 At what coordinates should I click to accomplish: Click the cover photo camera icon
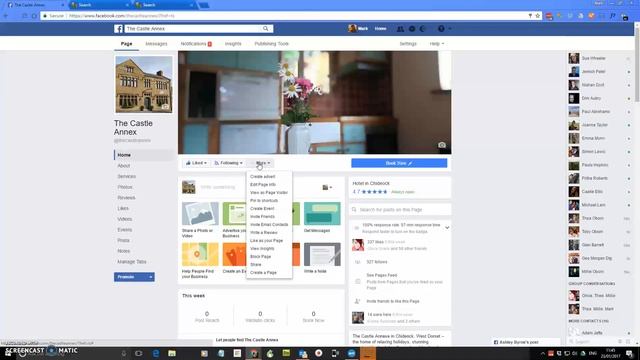pos(442,145)
